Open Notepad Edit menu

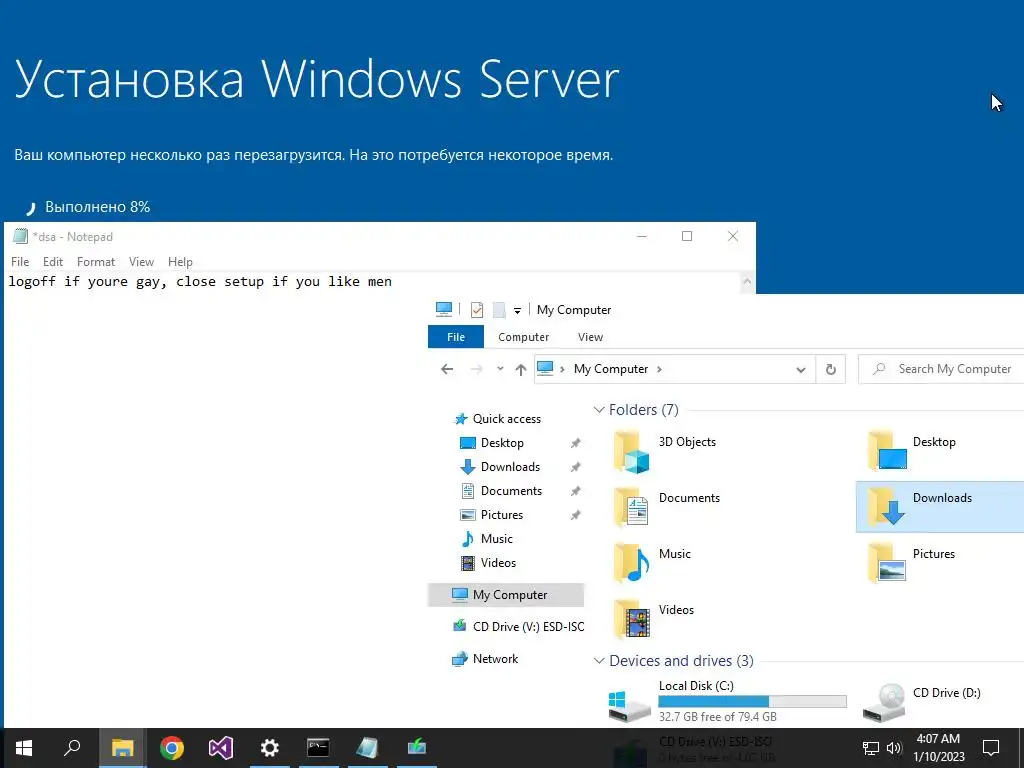point(53,262)
